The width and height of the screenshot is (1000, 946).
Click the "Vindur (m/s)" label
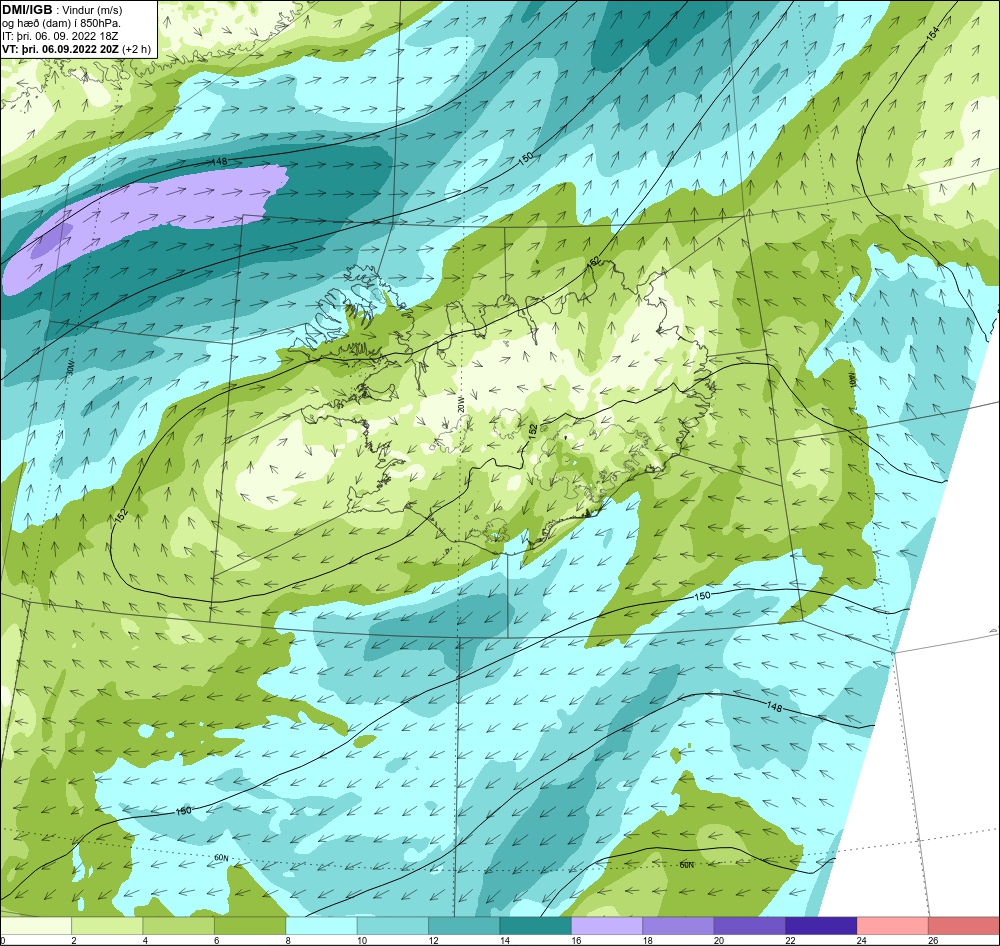(92, 10)
